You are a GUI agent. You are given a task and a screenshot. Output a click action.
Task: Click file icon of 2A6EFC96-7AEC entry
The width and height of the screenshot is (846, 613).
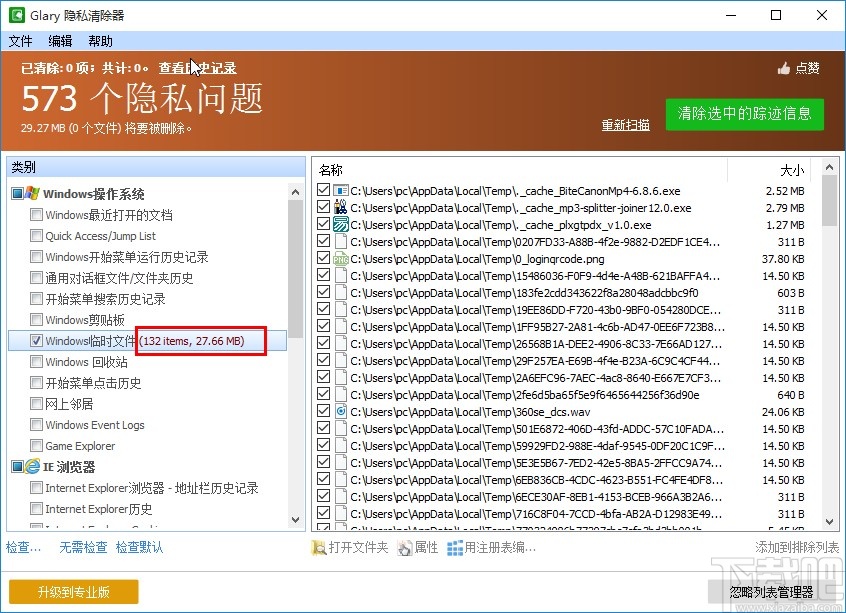(340, 377)
